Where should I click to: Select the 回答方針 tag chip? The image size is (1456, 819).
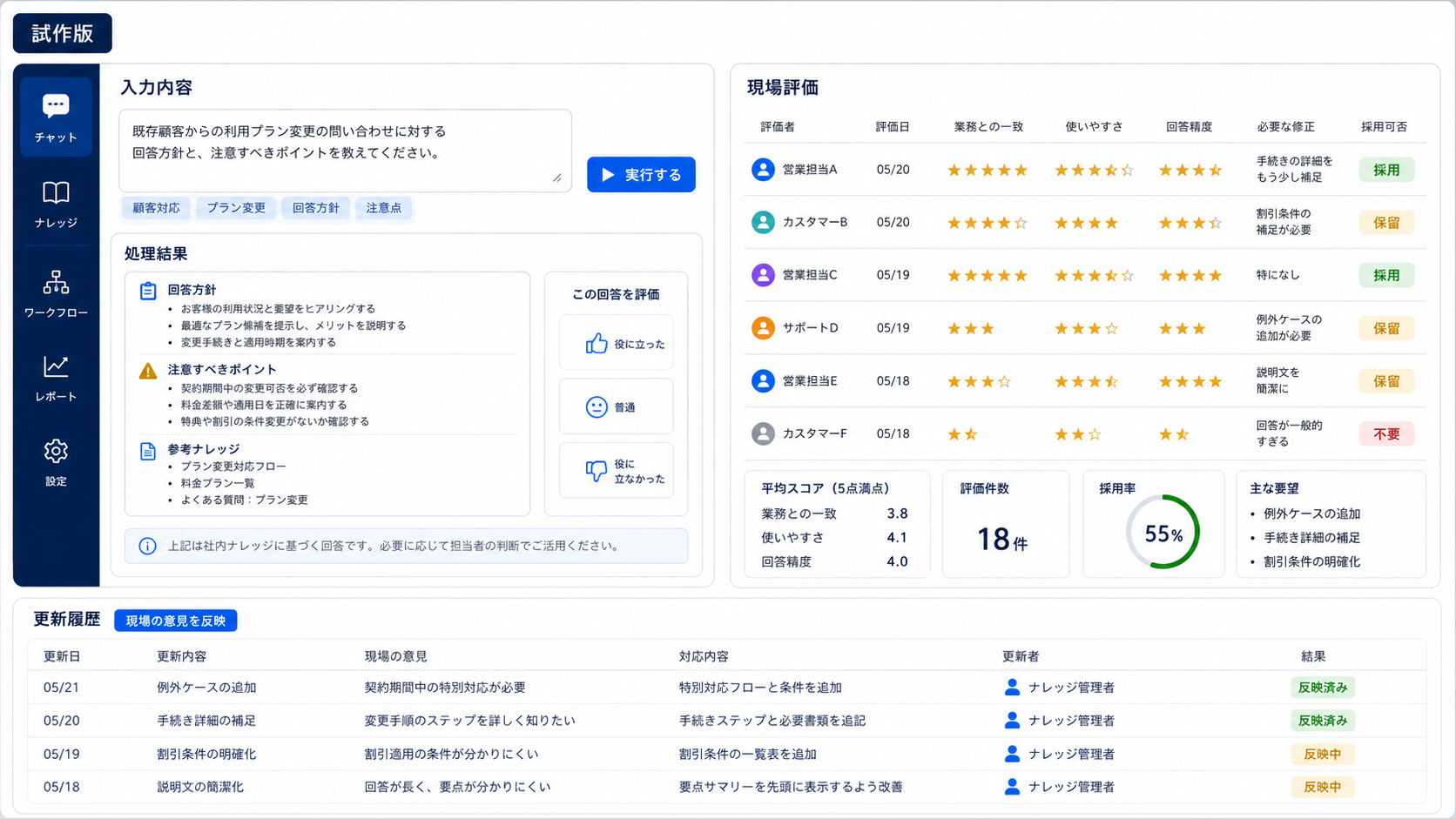pyautogui.click(x=315, y=208)
